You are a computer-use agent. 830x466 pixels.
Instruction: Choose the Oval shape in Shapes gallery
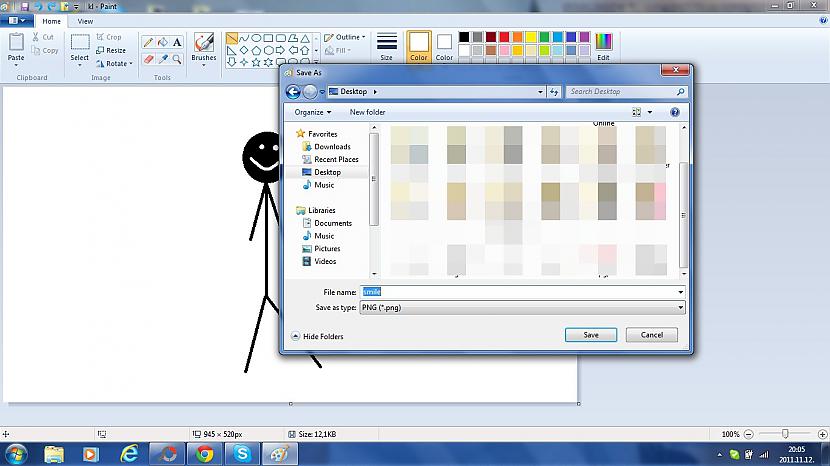(x=256, y=38)
